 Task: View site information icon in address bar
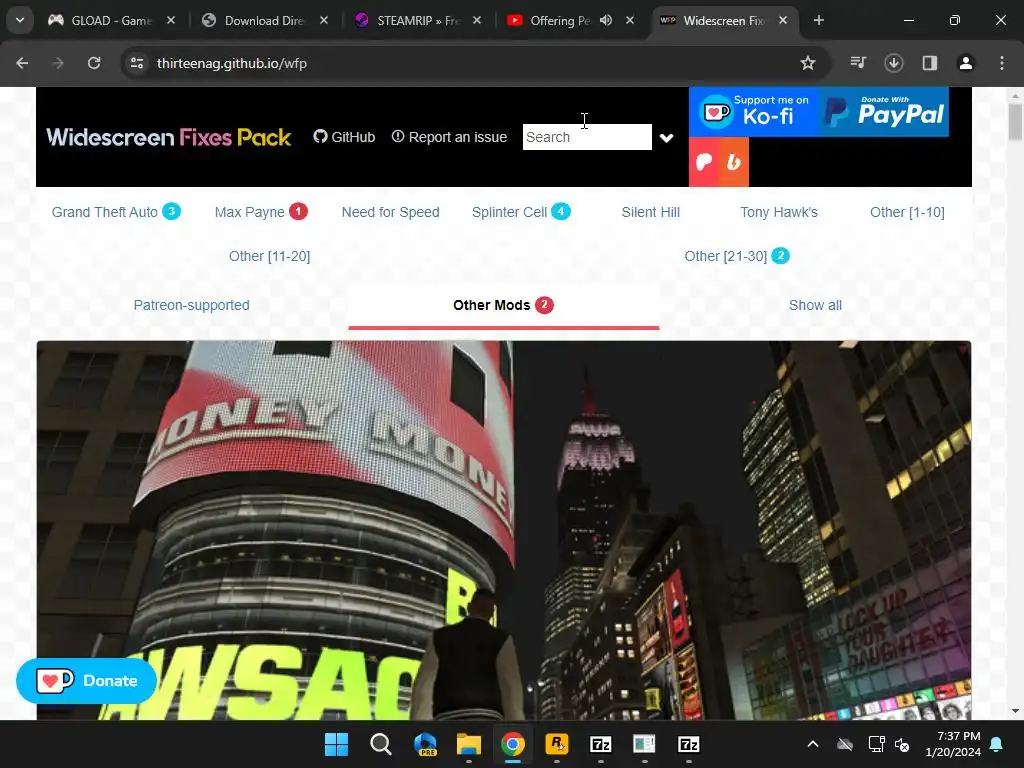[x=137, y=63]
